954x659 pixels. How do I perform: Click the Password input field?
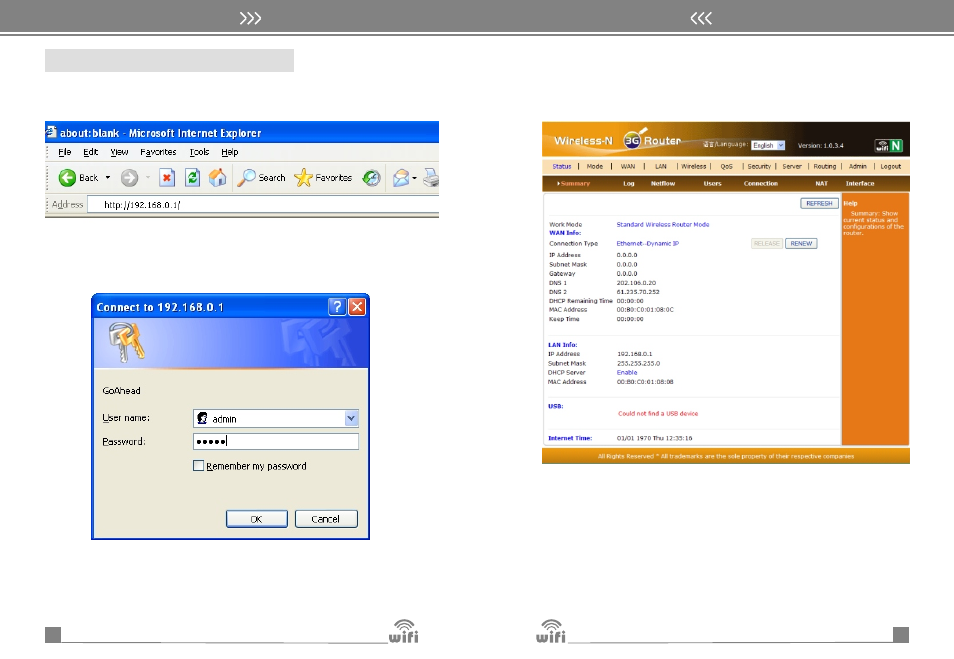click(x=276, y=441)
